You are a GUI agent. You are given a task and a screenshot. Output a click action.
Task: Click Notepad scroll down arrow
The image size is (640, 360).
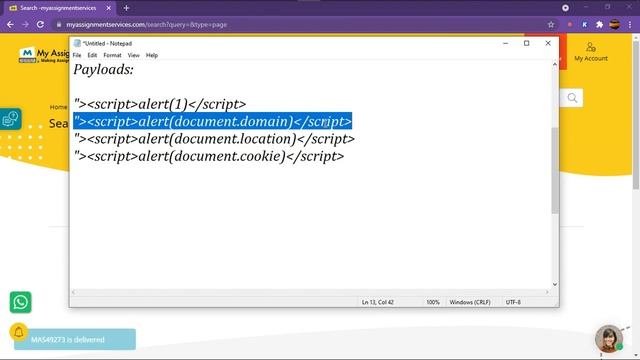(555, 284)
